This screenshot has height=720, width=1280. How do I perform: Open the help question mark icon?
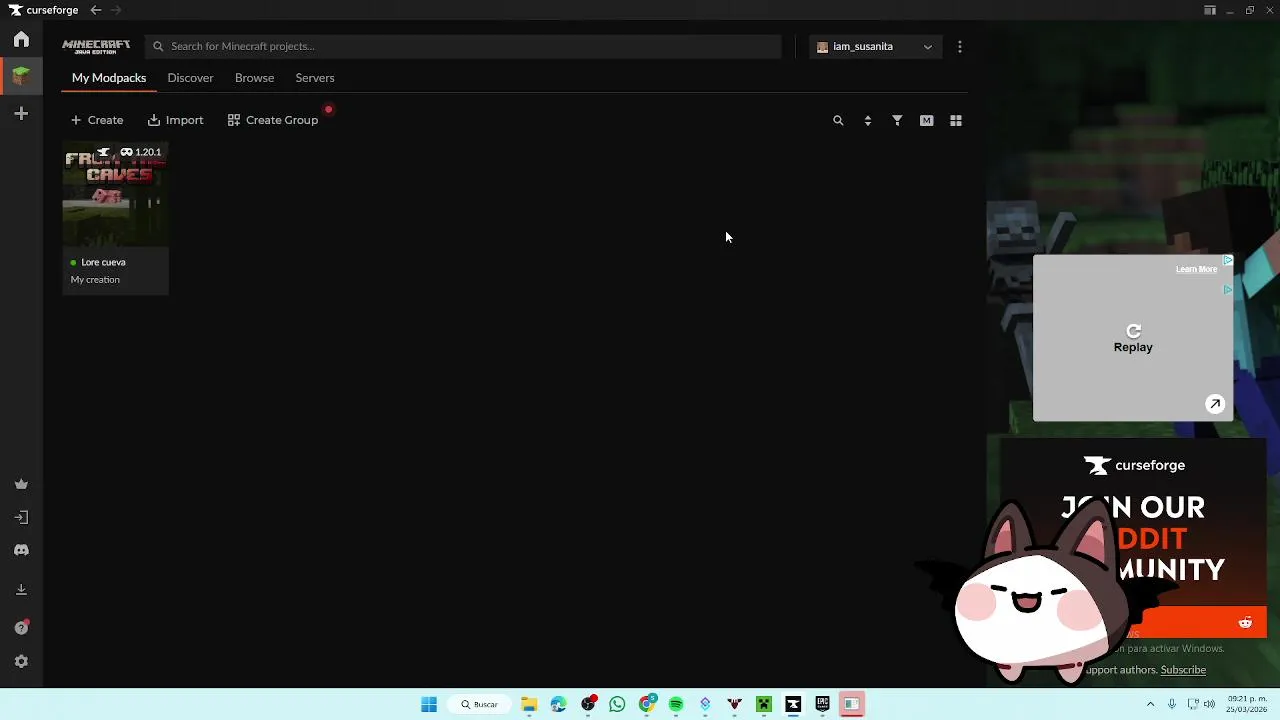pos(21,628)
